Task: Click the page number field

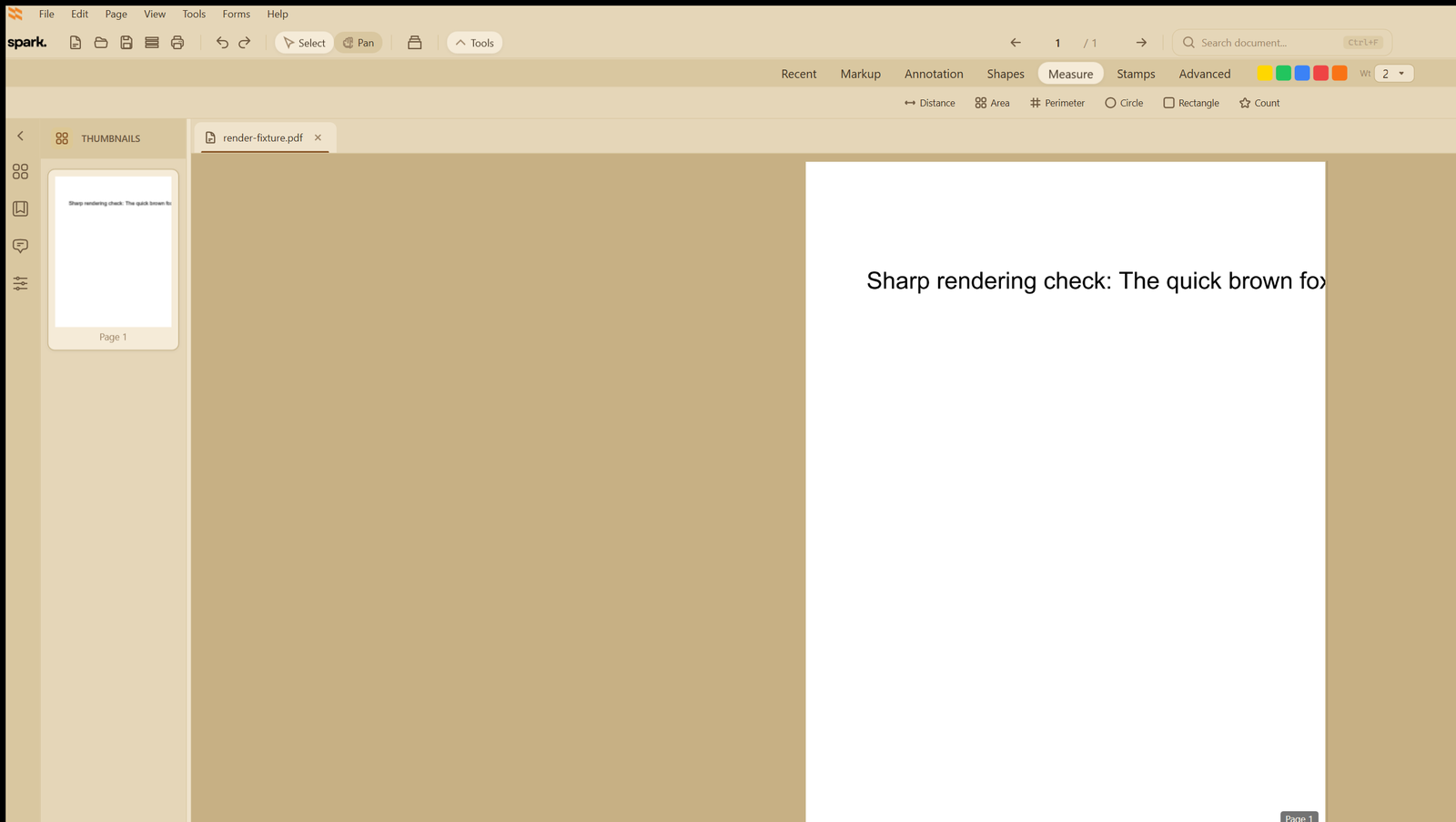Action: click(1057, 43)
